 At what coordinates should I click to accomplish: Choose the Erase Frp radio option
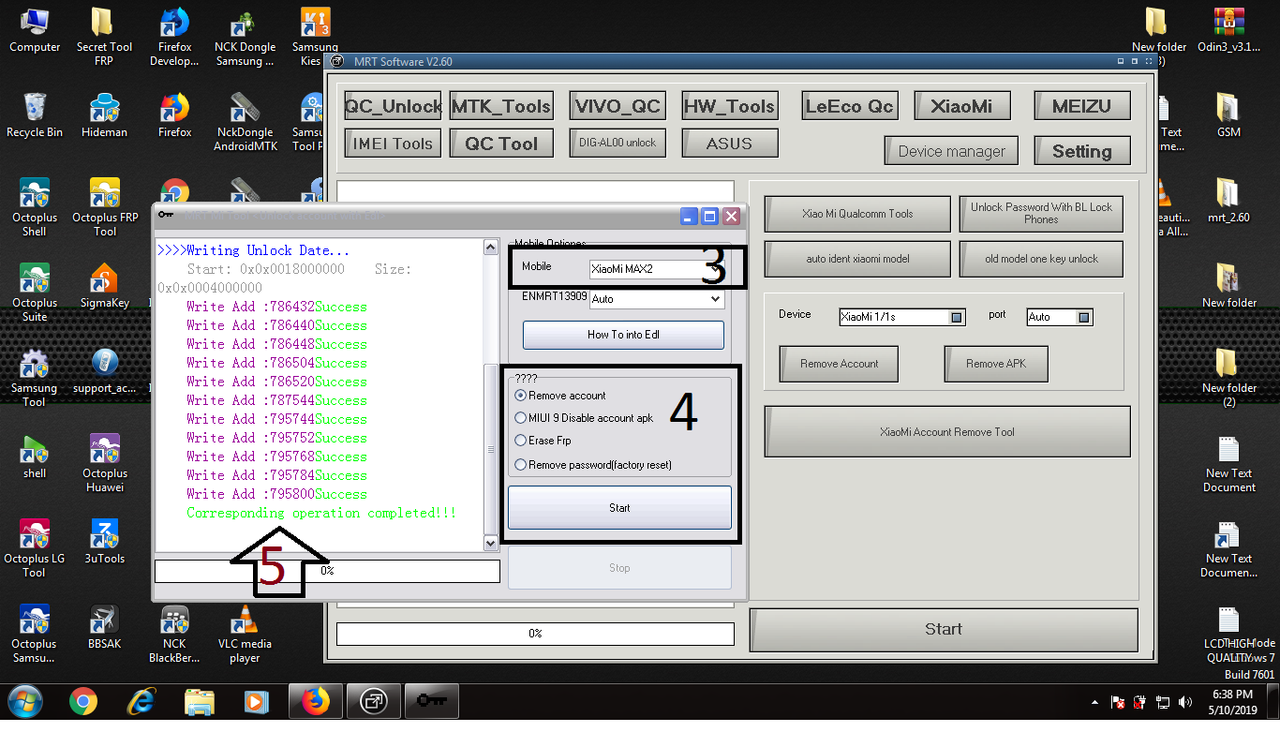click(x=544, y=441)
